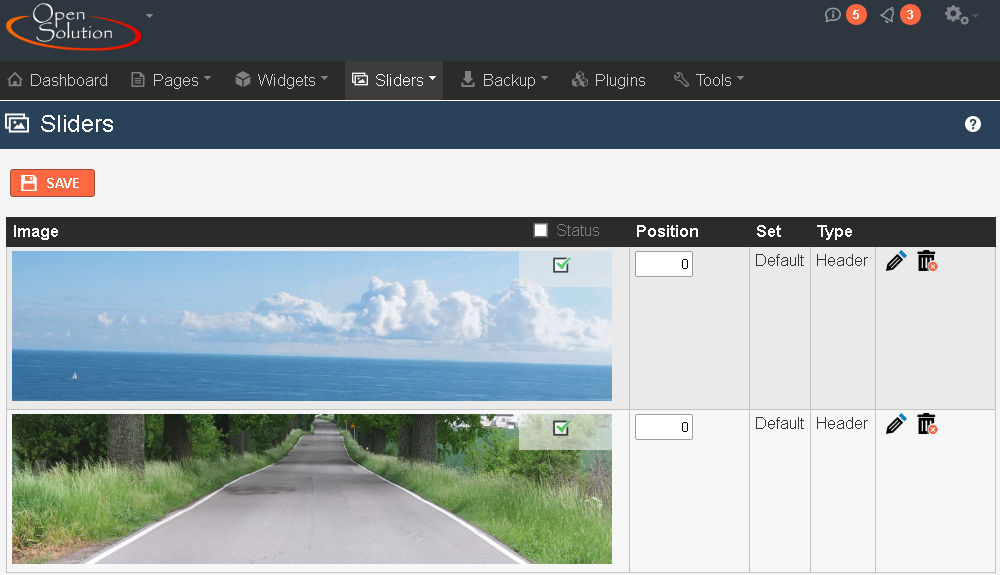
Task: Expand the dropdown arrow beside the logo
Action: pyautogui.click(x=149, y=16)
